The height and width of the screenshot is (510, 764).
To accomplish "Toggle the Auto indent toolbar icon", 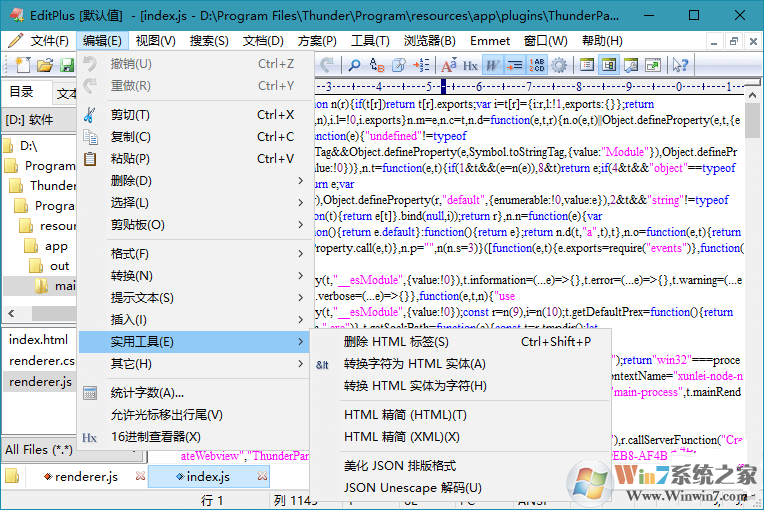I will pos(515,64).
